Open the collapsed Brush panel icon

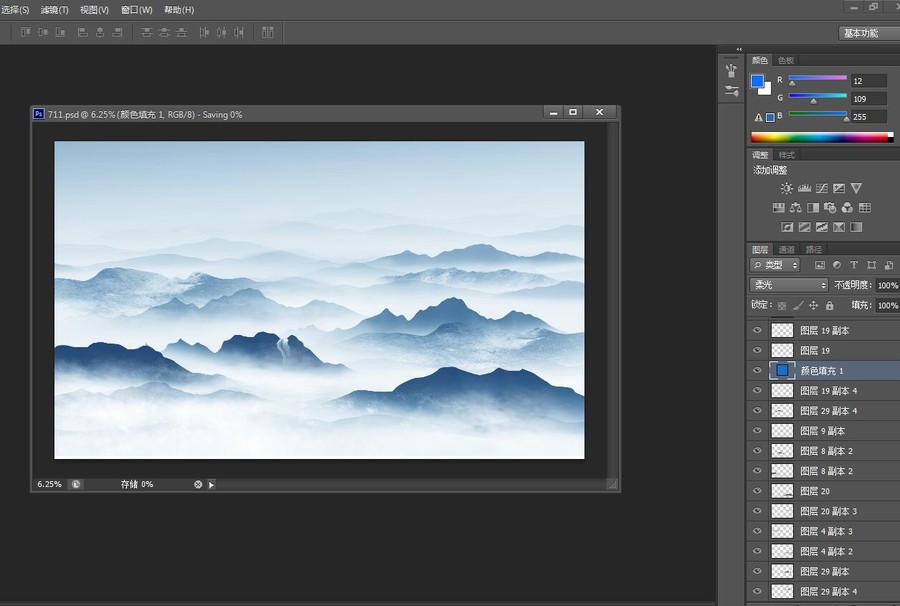point(731,71)
